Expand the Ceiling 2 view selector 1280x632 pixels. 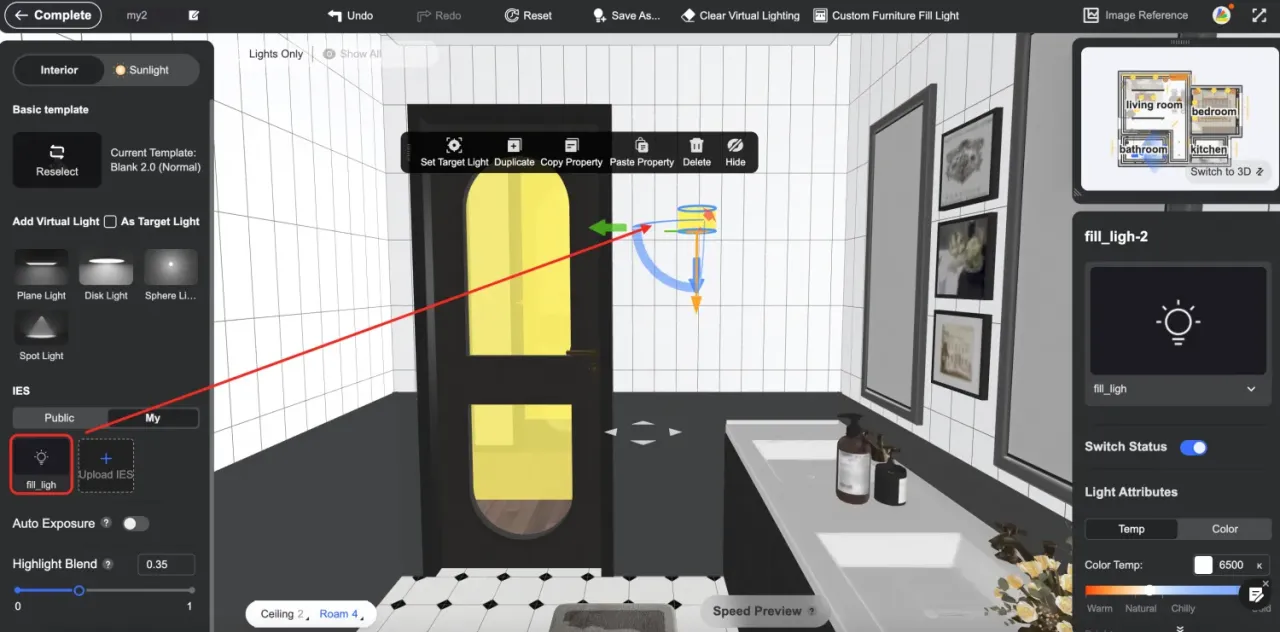coord(282,614)
